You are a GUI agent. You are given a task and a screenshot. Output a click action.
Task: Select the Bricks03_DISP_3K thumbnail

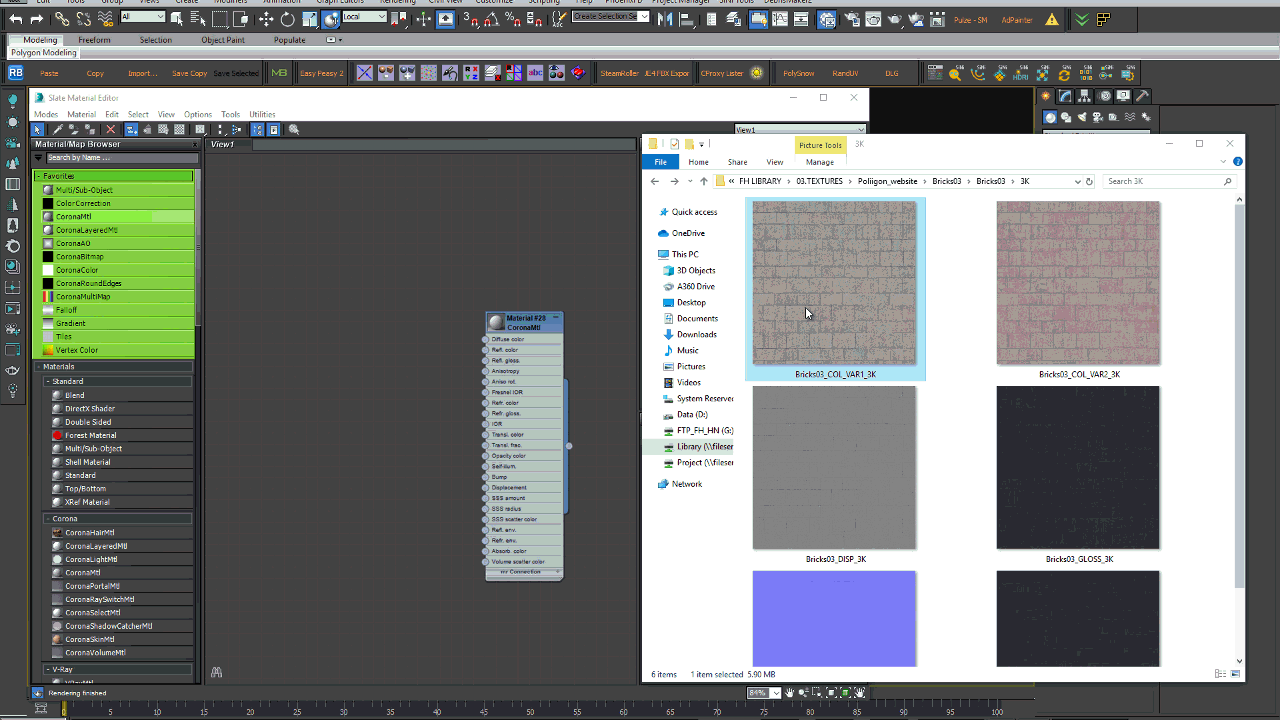pyautogui.click(x=834, y=468)
